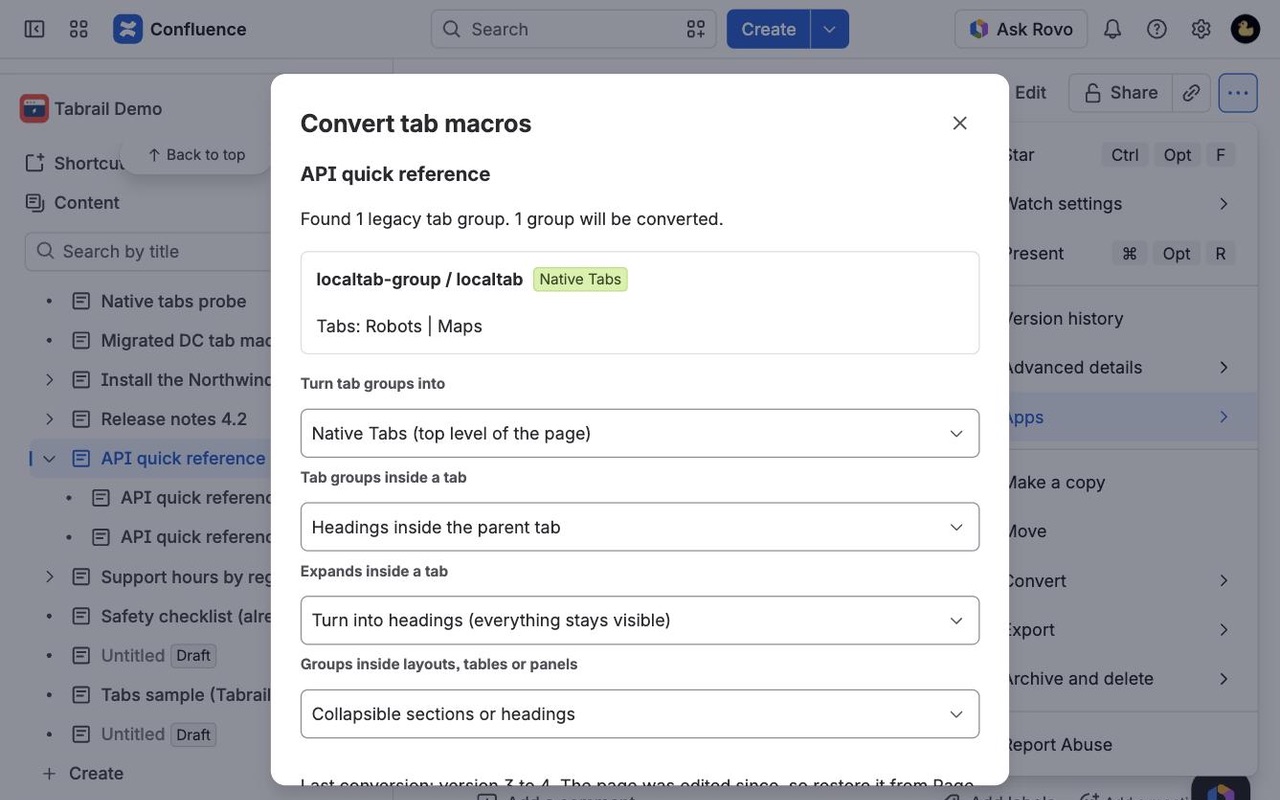
Task: Close the Convert tab macros dialog
Action: pos(960,123)
